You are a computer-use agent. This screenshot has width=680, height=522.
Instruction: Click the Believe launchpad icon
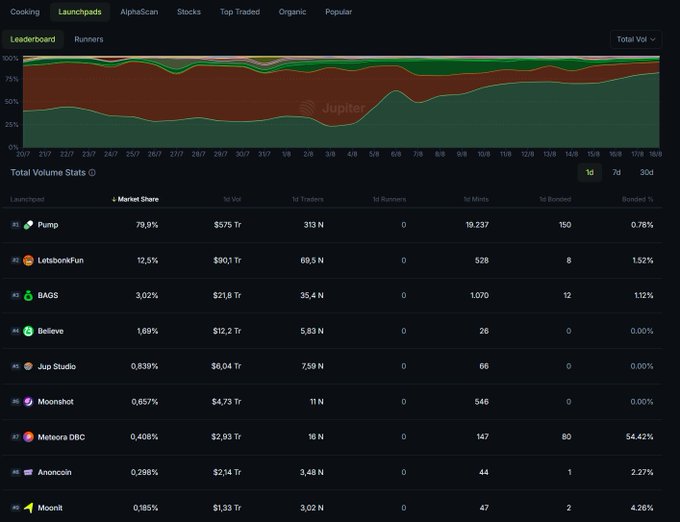point(28,331)
